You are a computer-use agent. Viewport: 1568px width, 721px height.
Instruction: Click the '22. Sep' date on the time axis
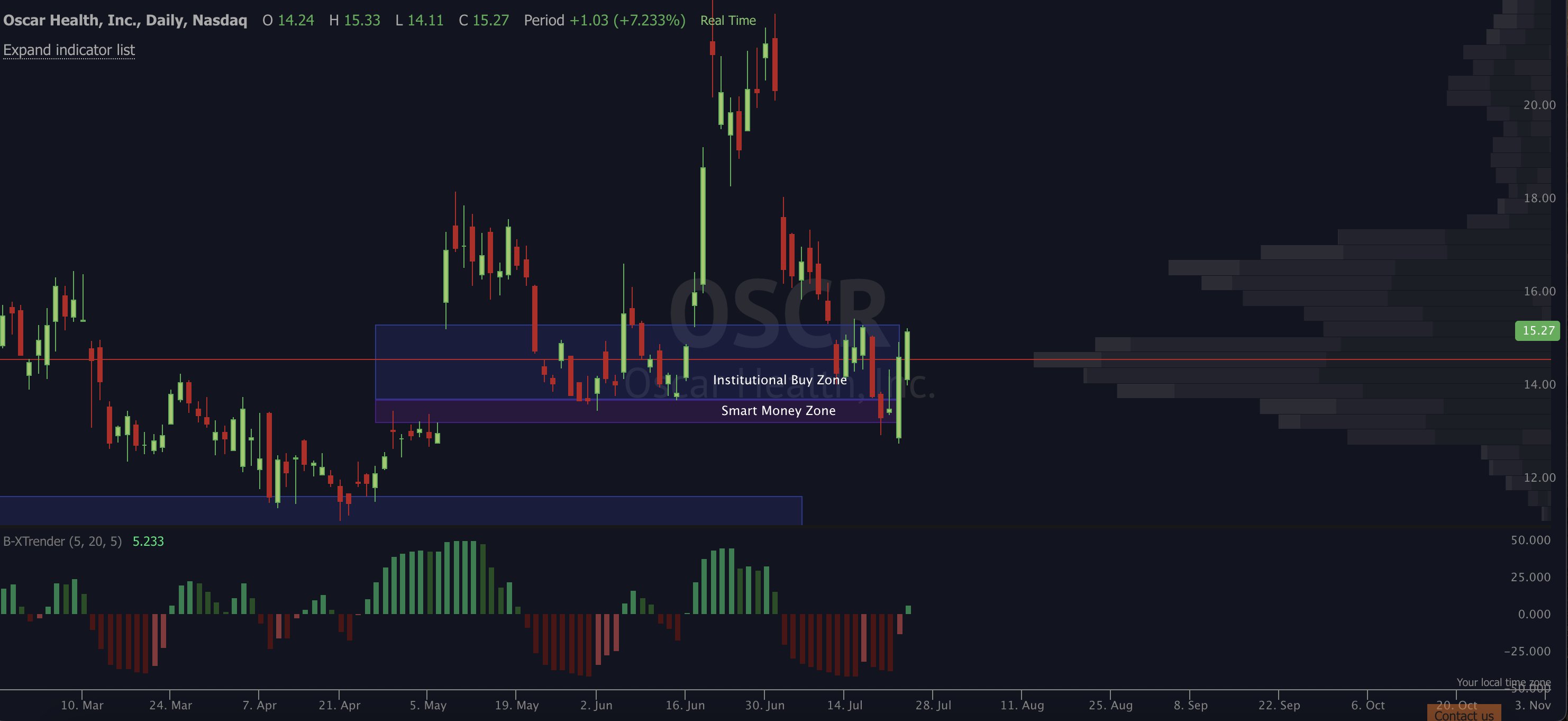[x=1280, y=705]
